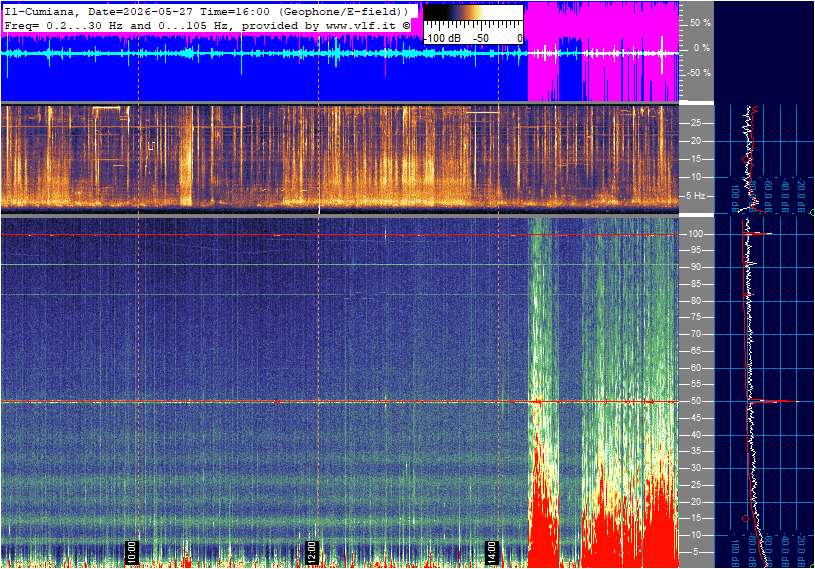Click the '-50 %' amplitude label
The width and height of the screenshot is (815, 569).
(699, 73)
